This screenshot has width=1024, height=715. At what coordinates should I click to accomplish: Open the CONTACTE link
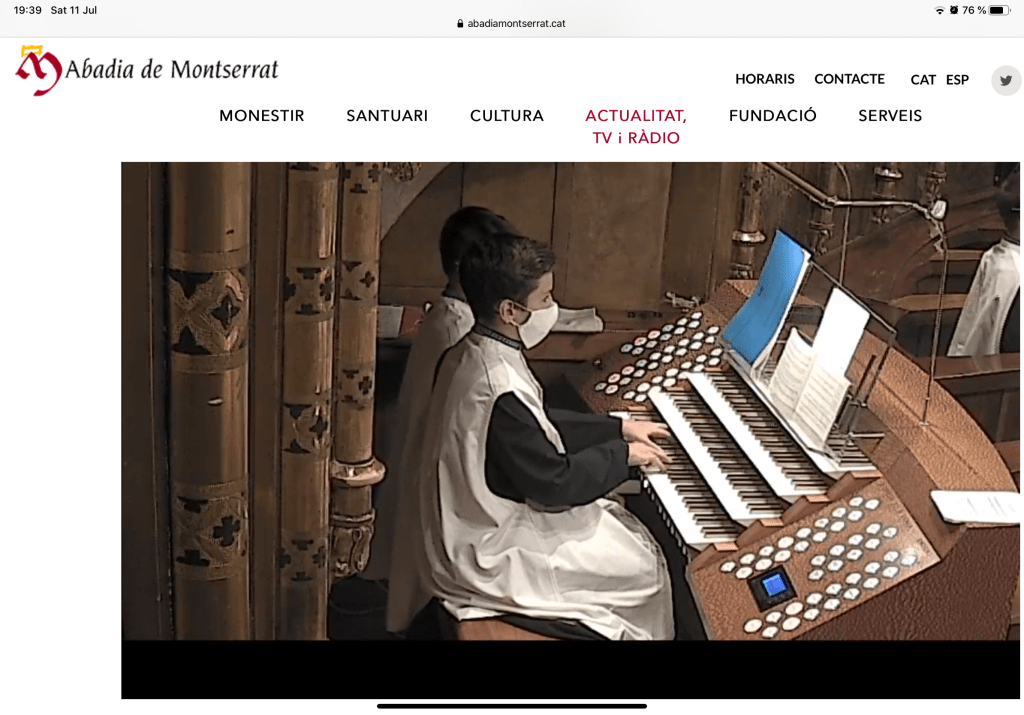(849, 79)
